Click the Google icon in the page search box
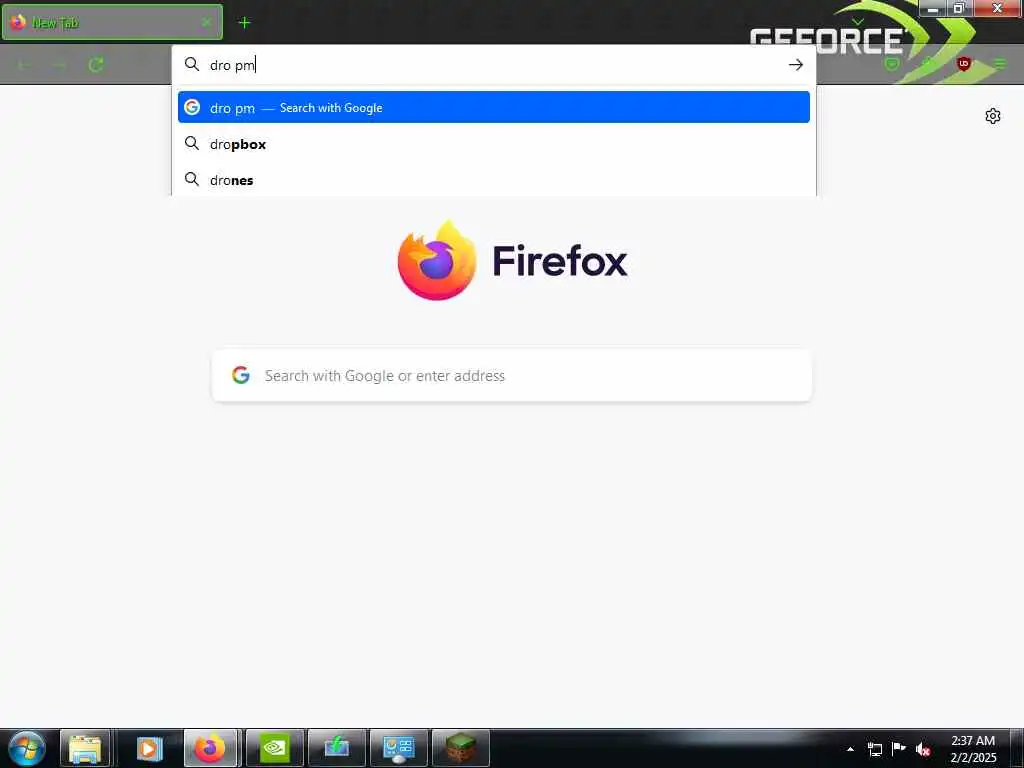Viewport: 1024px width, 768px height. [x=241, y=375]
